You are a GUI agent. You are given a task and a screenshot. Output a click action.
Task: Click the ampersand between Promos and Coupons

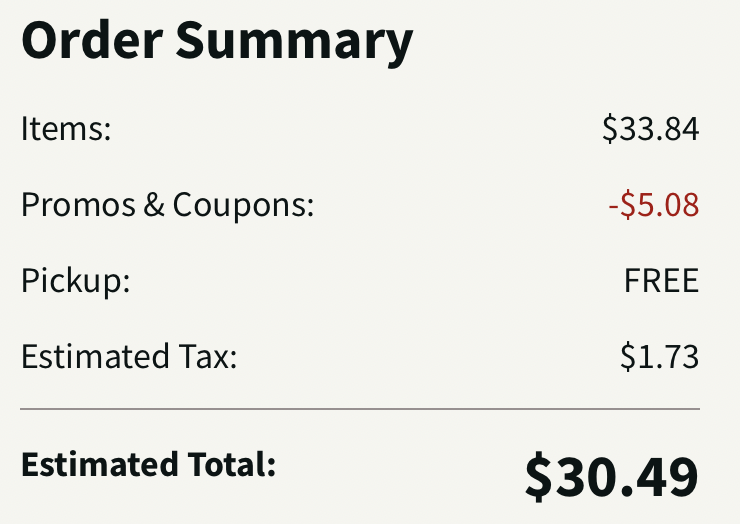tap(153, 205)
